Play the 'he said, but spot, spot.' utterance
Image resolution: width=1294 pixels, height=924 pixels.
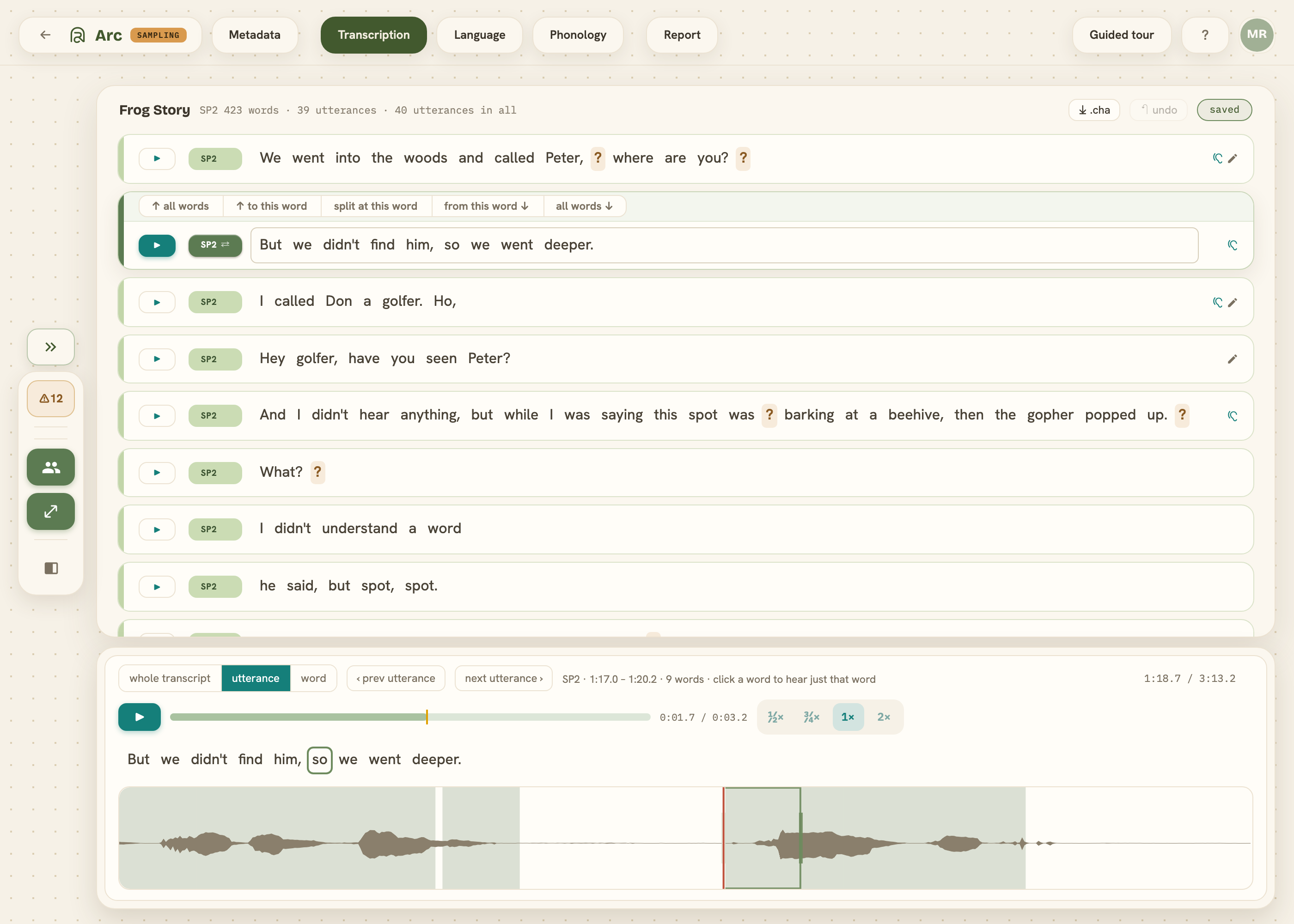point(157,587)
